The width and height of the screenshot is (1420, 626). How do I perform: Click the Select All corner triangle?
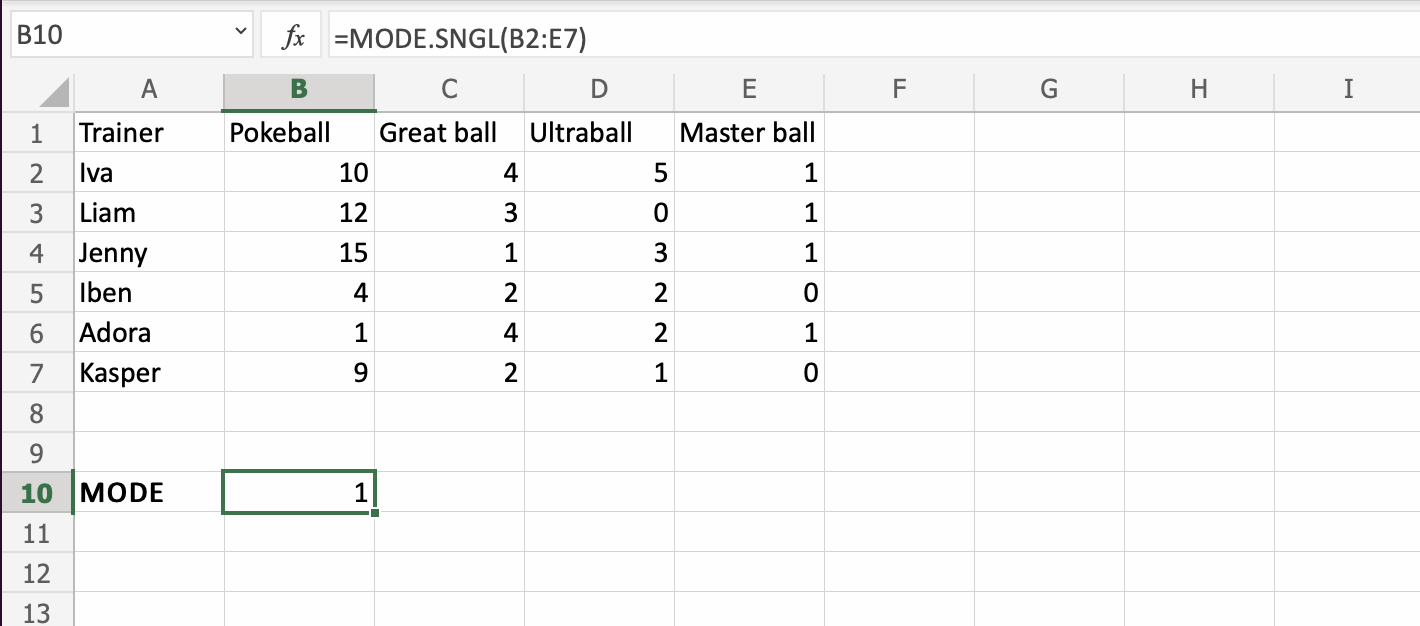[57, 94]
